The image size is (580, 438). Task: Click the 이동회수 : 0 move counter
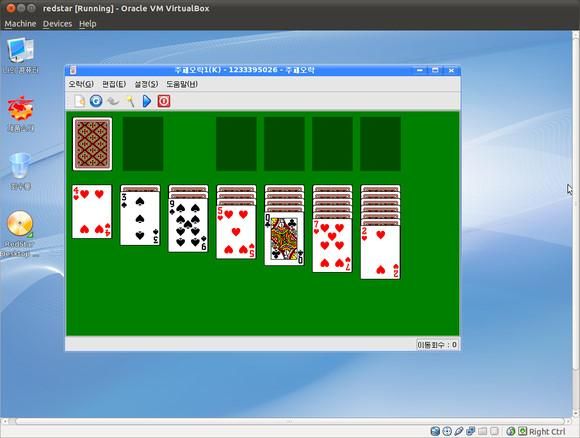[x=437, y=345]
